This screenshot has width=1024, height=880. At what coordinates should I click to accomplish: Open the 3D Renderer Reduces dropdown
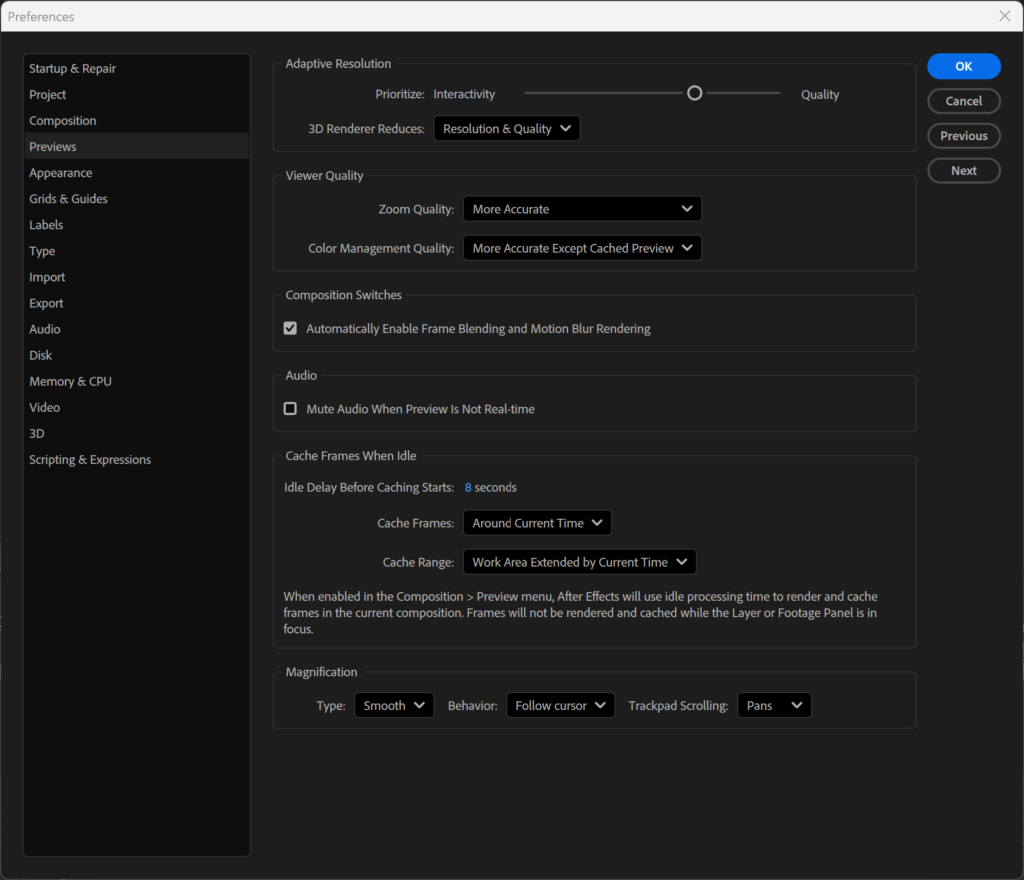(x=506, y=128)
